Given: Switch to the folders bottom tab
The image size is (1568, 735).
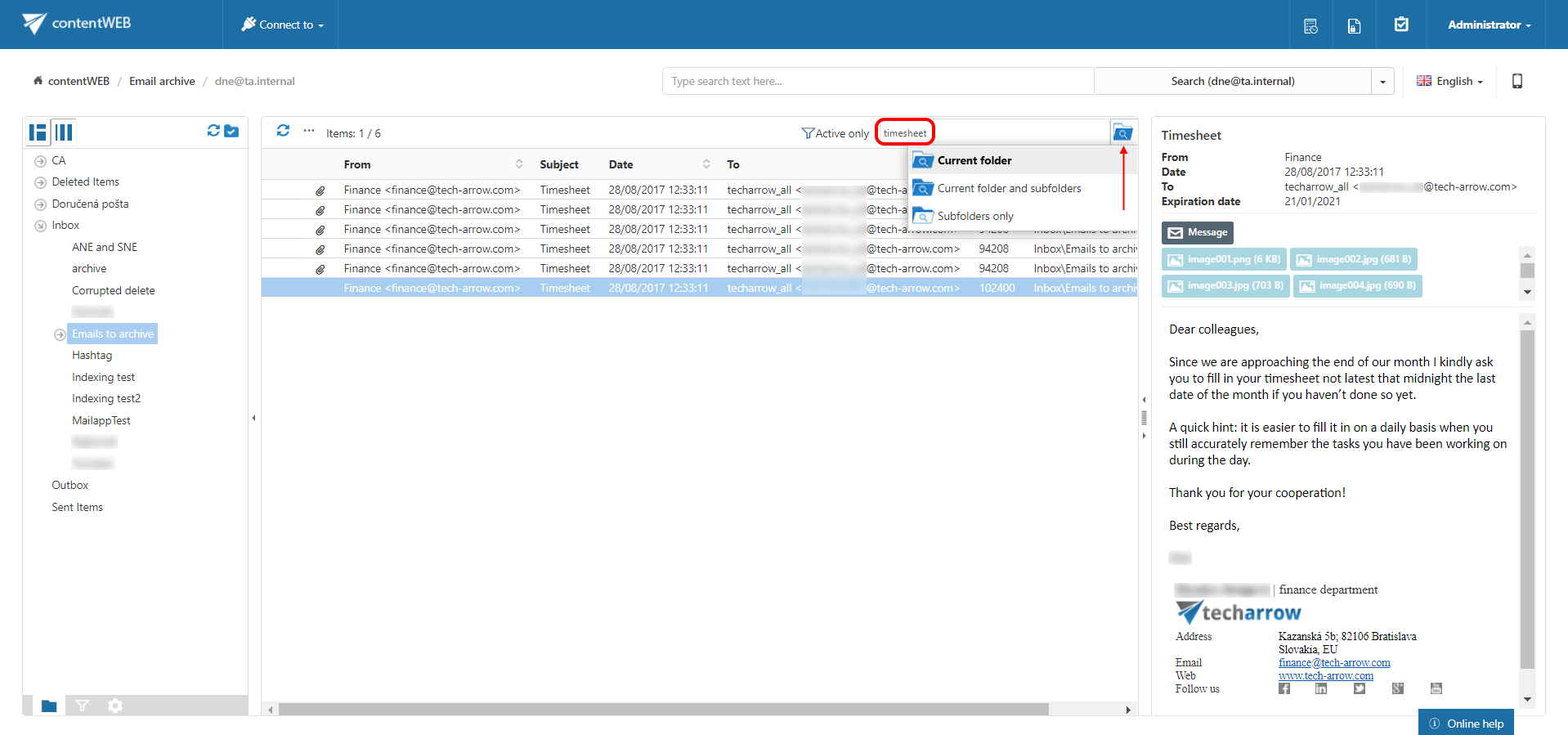Looking at the screenshot, I should click(x=49, y=706).
